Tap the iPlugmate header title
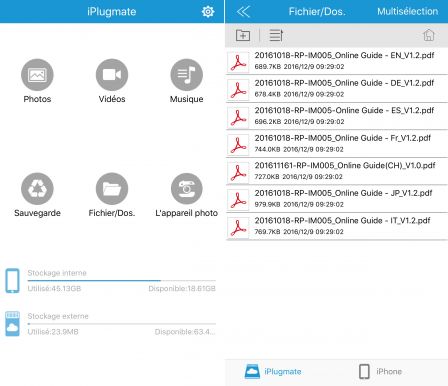 (112, 12)
